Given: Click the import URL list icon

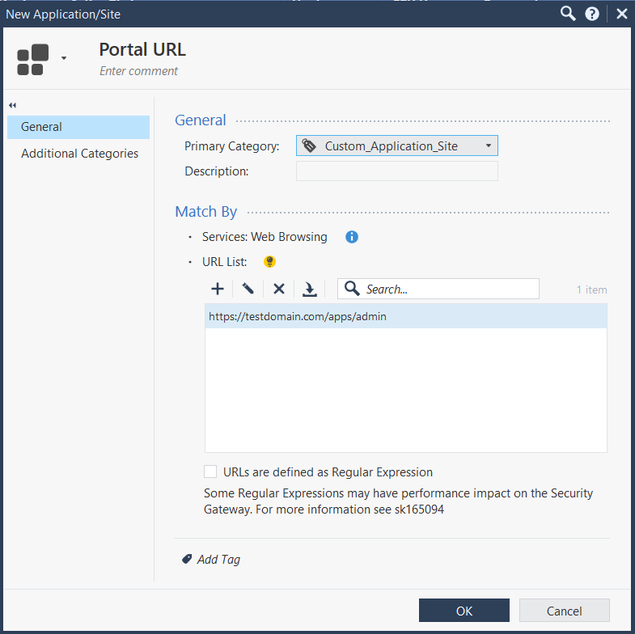Looking at the screenshot, I should point(310,289).
